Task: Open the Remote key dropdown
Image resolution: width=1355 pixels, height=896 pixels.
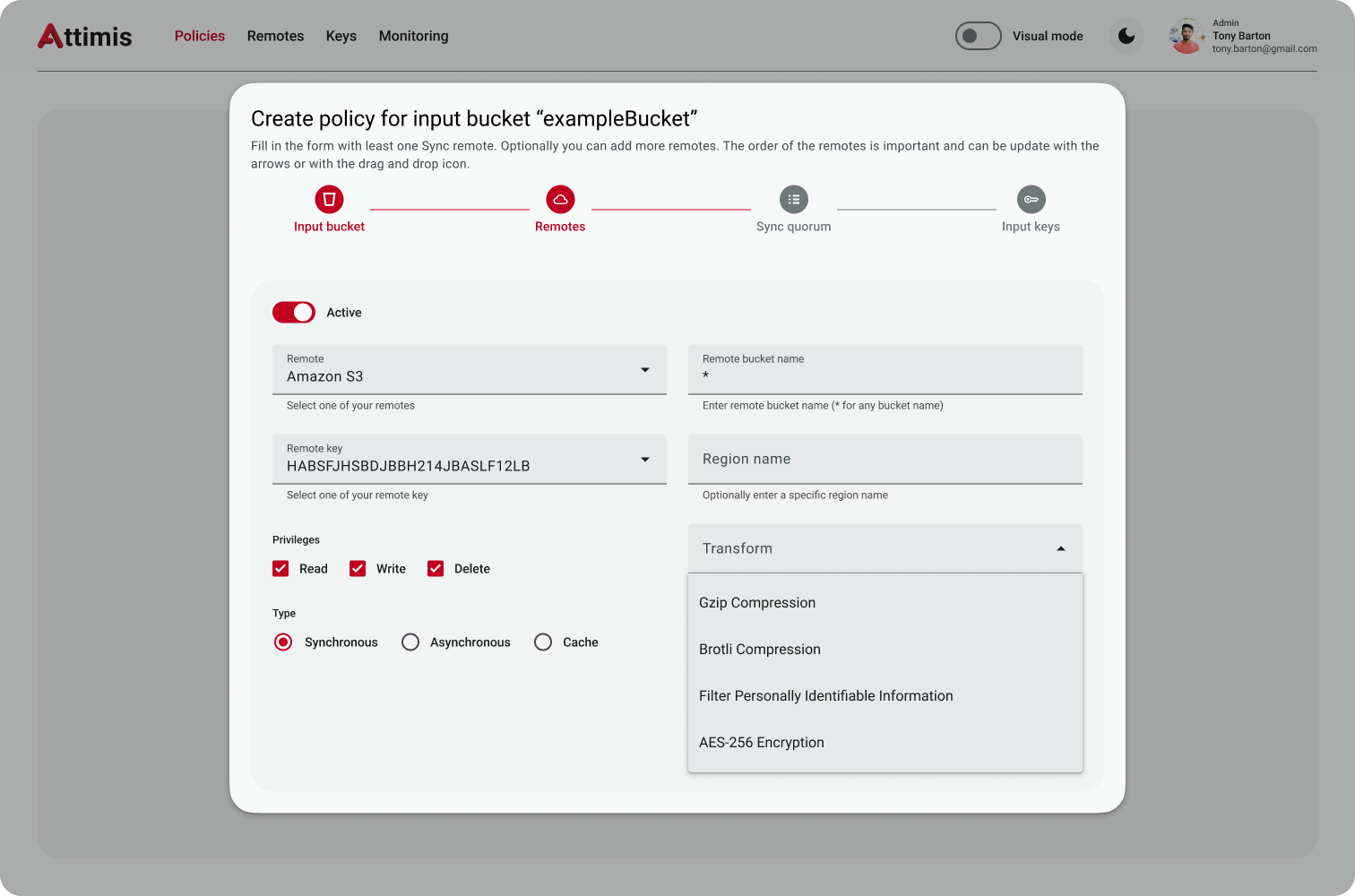Action: click(469, 459)
